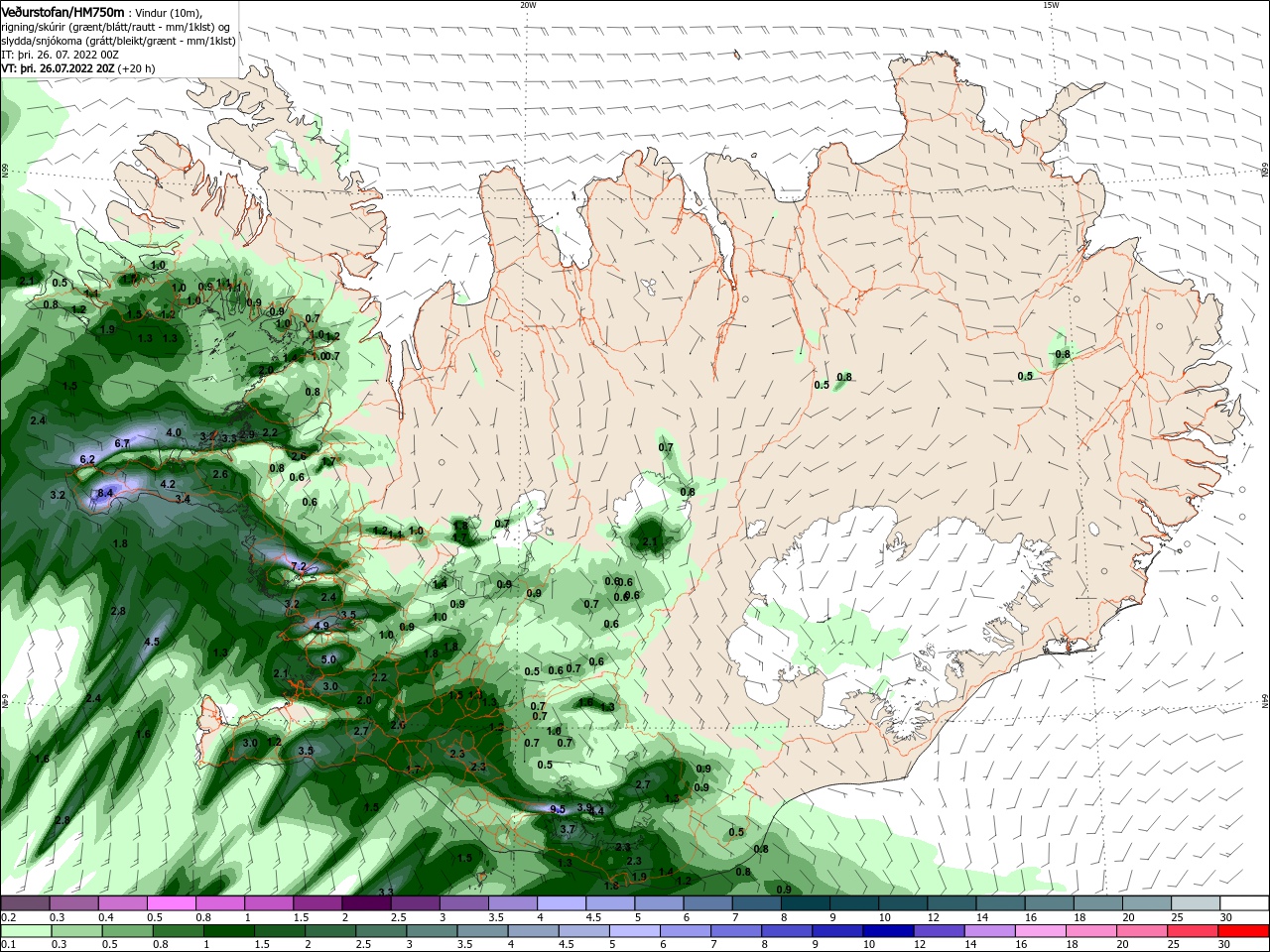Click the 7.2 precipitation value on the map

click(299, 566)
